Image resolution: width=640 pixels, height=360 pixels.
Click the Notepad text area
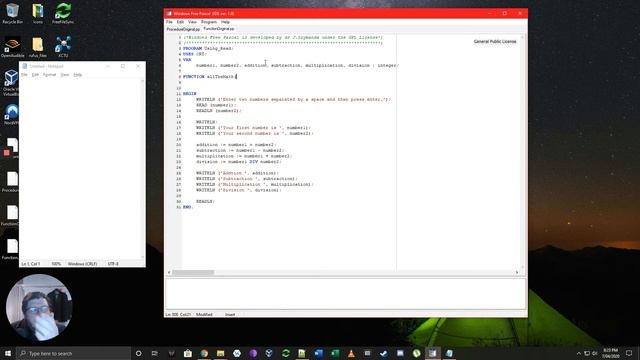80,169
